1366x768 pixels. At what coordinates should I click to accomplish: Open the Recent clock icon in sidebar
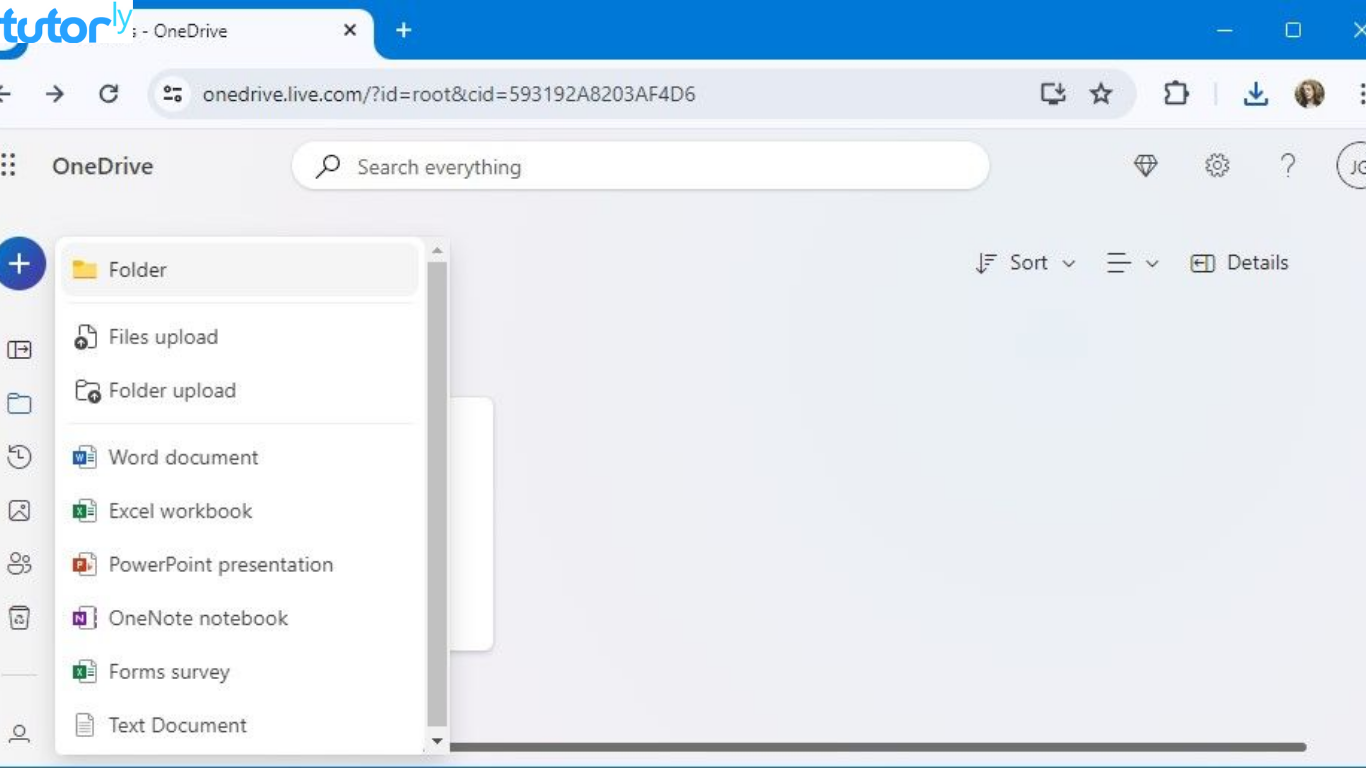pos(19,457)
